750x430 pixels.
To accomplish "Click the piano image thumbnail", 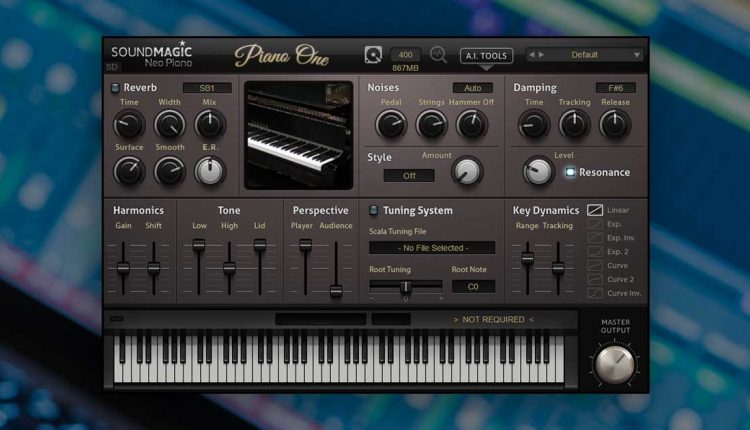I will pos(298,135).
